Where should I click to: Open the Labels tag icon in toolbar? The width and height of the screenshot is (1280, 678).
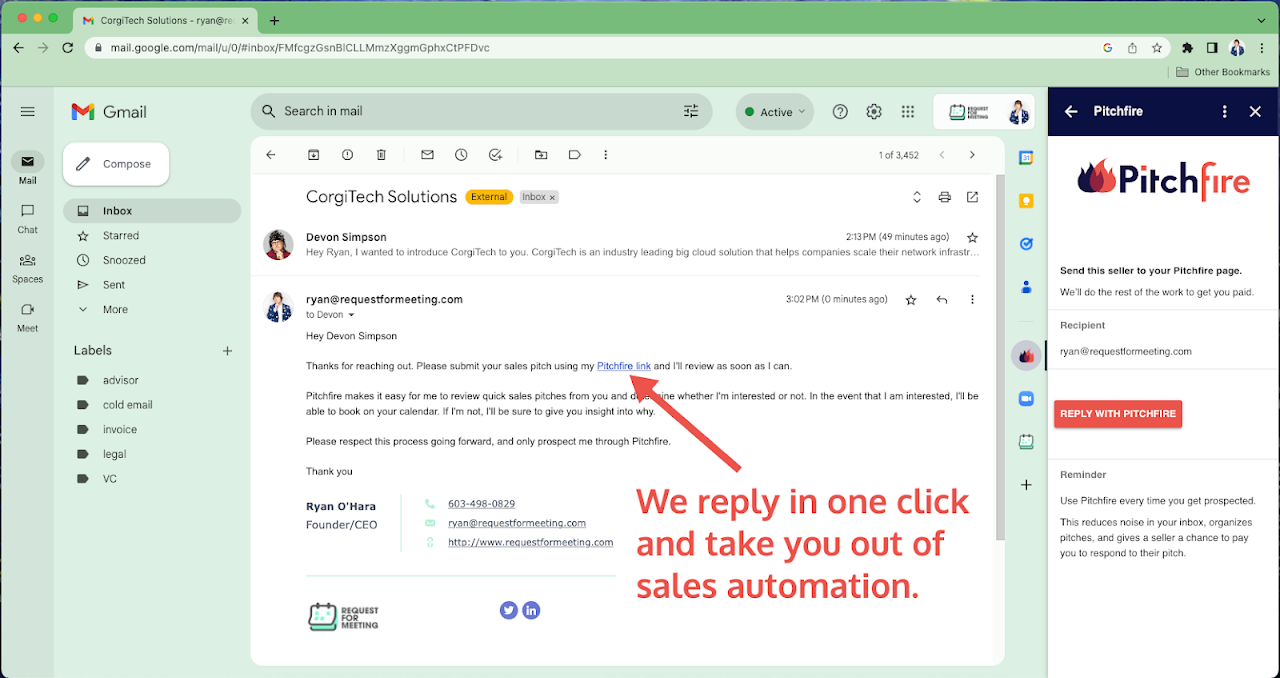[575, 155]
